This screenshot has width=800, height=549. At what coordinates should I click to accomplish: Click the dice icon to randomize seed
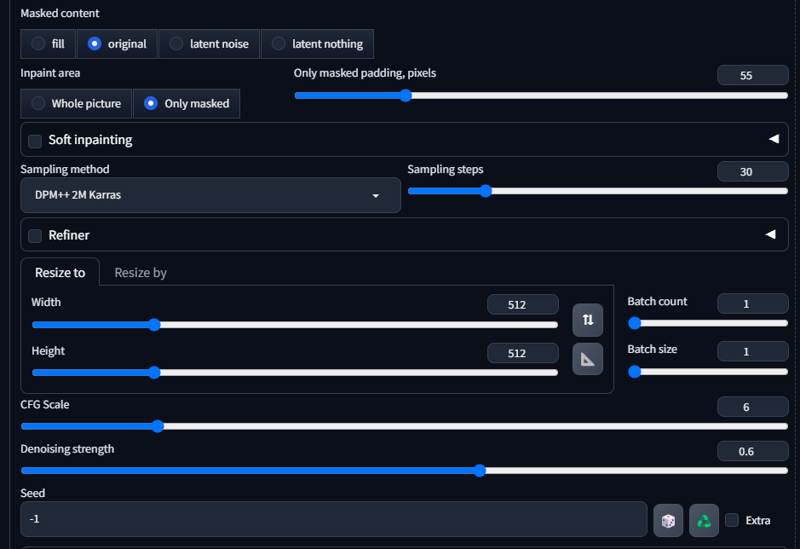tap(668, 520)
